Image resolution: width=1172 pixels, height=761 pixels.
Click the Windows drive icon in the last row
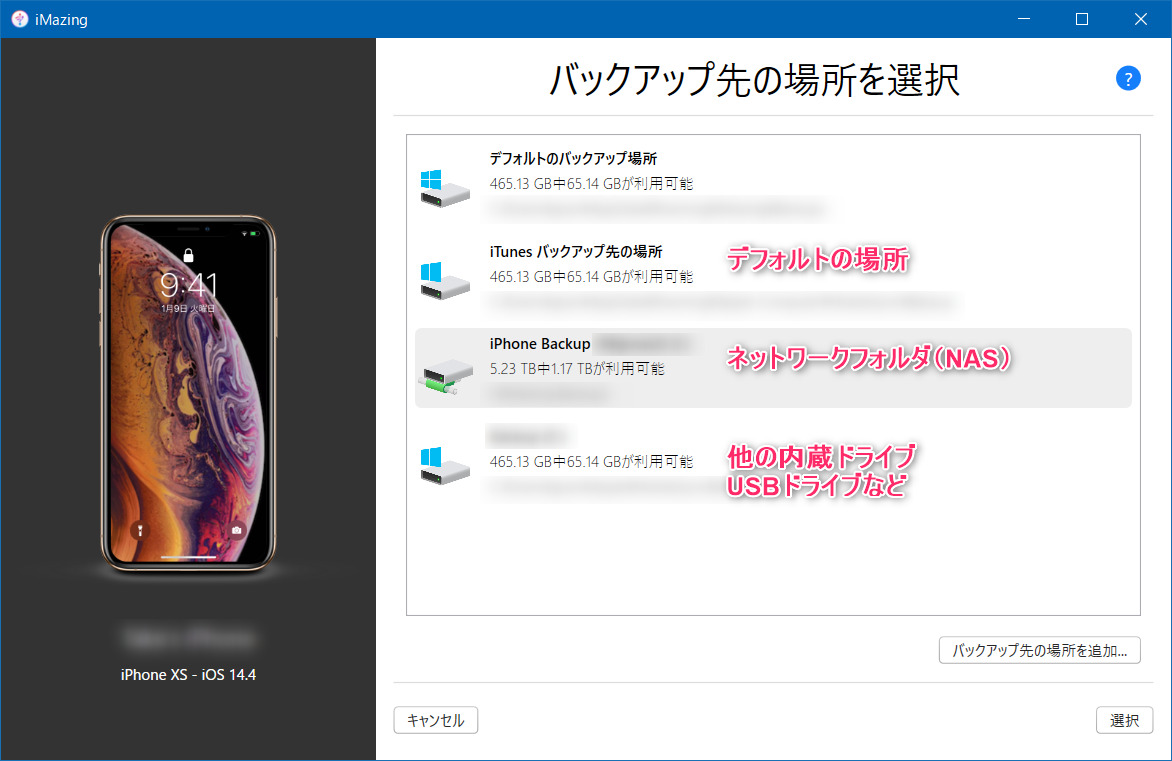445,466
